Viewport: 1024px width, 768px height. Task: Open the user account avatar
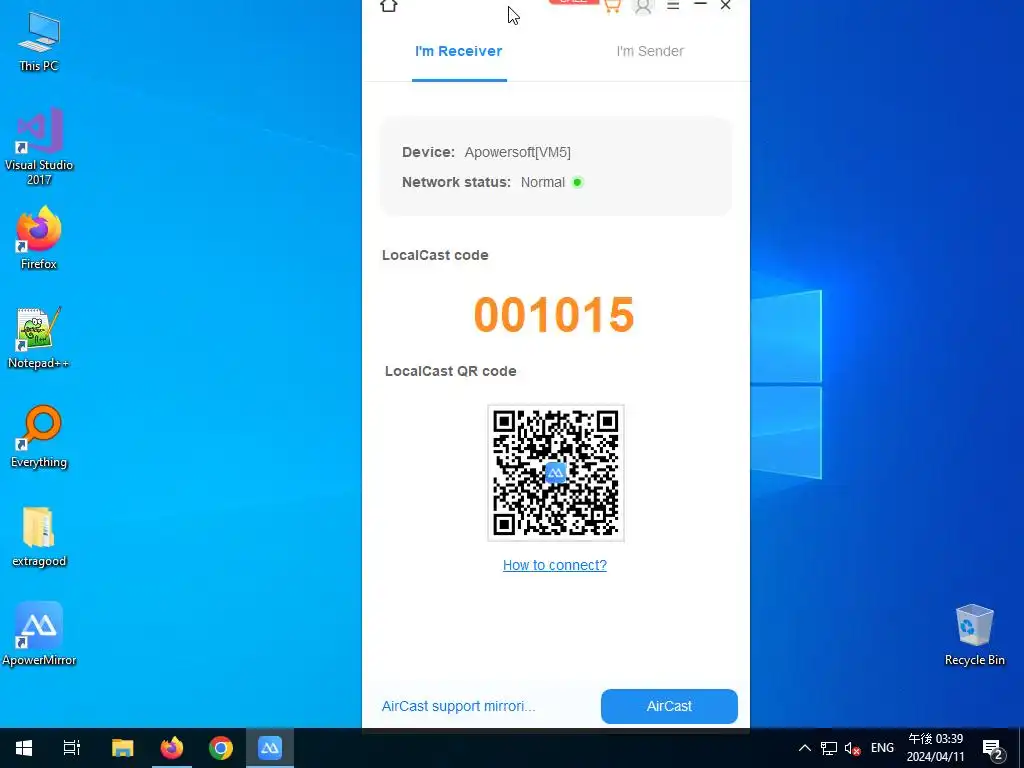point(643,7)
